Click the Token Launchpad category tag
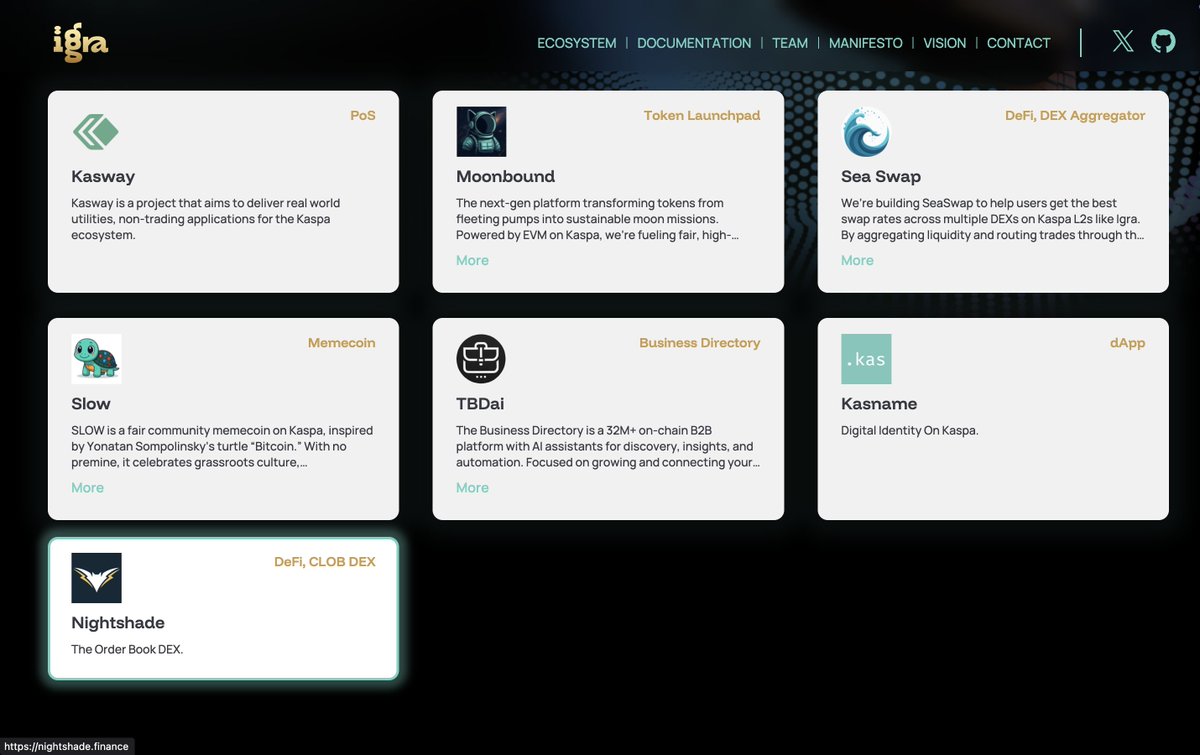1200x755 pixels. (702, 115)
